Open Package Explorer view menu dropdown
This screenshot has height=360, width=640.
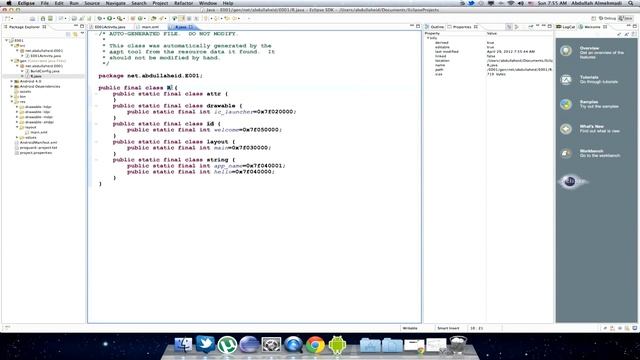click(82, 34)
